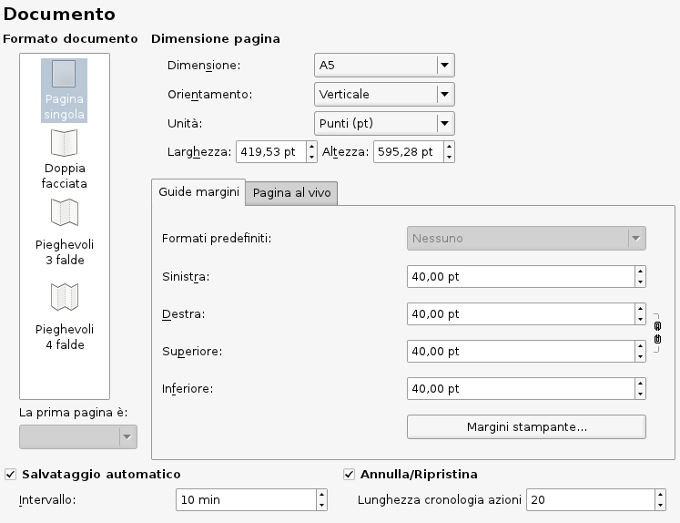Decrease Destra margin with down arrow
The height and width of the screenshot is (523, 680).
coord(641,319)
